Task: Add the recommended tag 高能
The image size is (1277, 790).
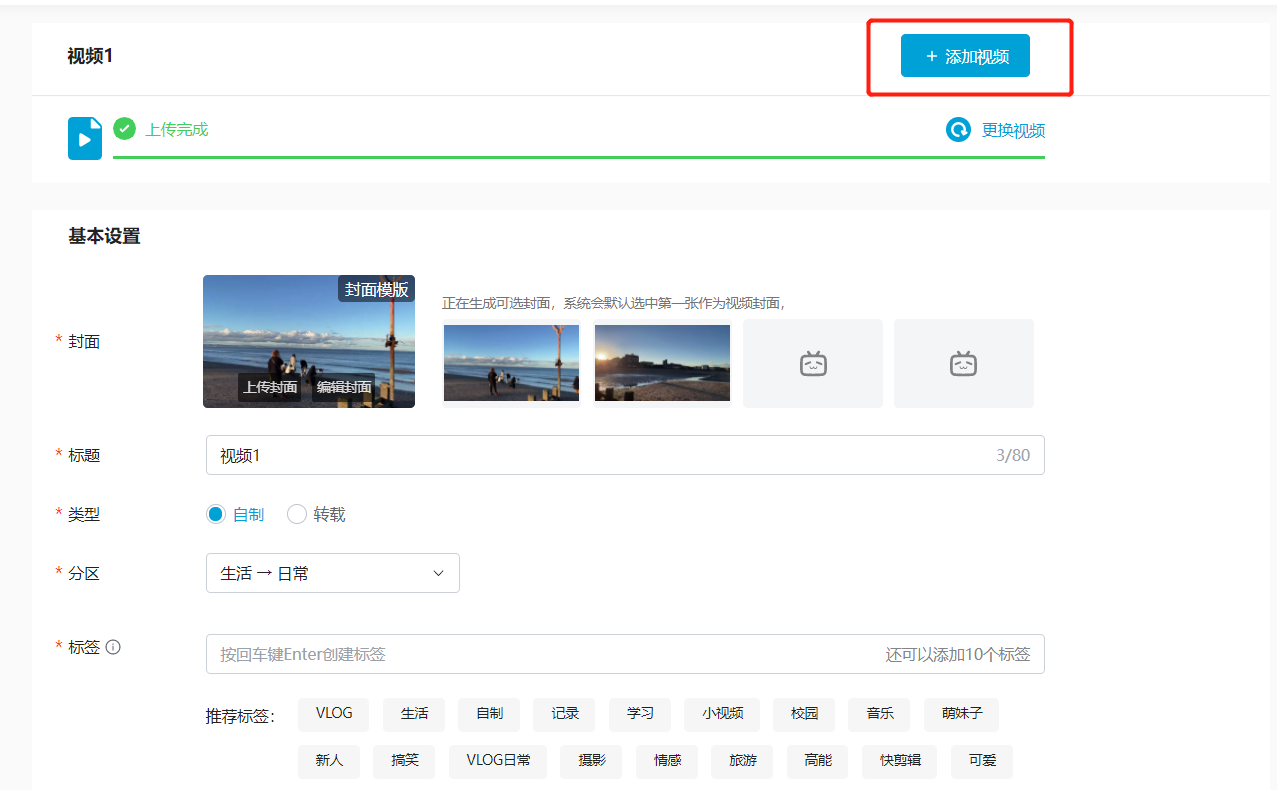Action: click(818, 761)
